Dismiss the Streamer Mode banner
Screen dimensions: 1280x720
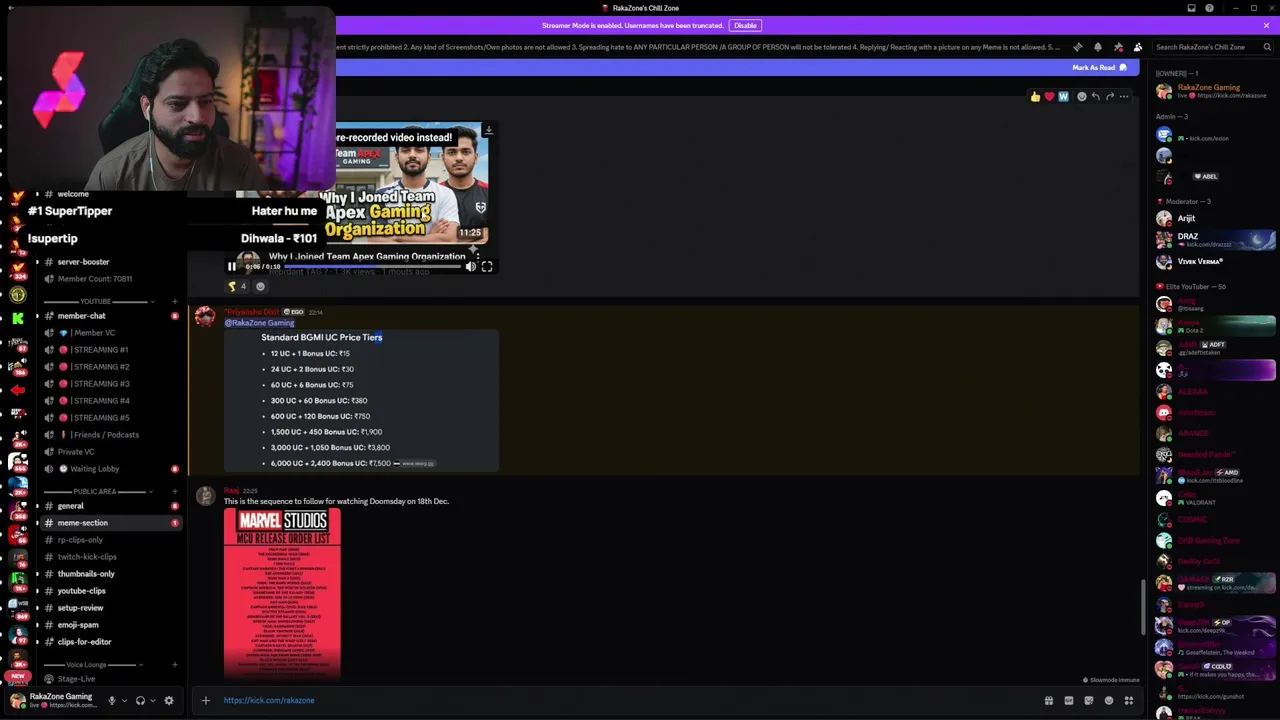(x=1266, y=25)
